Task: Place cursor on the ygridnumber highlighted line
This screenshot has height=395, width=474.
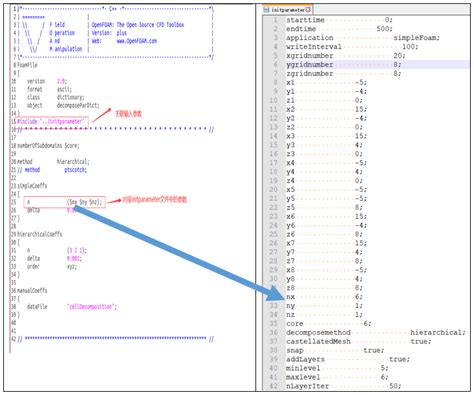Action: pos(344,64)
